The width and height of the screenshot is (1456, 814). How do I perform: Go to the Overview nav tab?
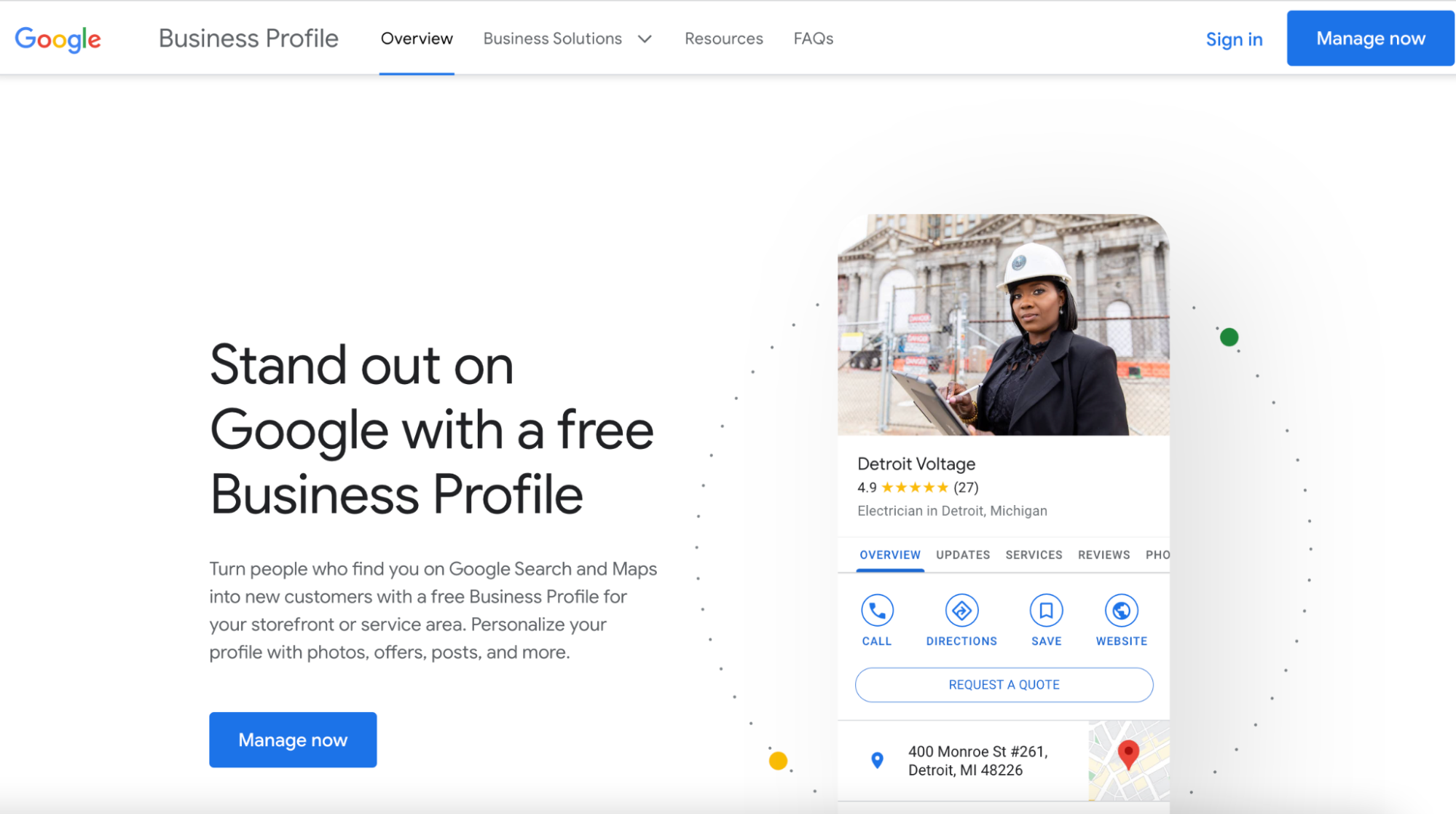pyautogui.click(x=417, y=39)
